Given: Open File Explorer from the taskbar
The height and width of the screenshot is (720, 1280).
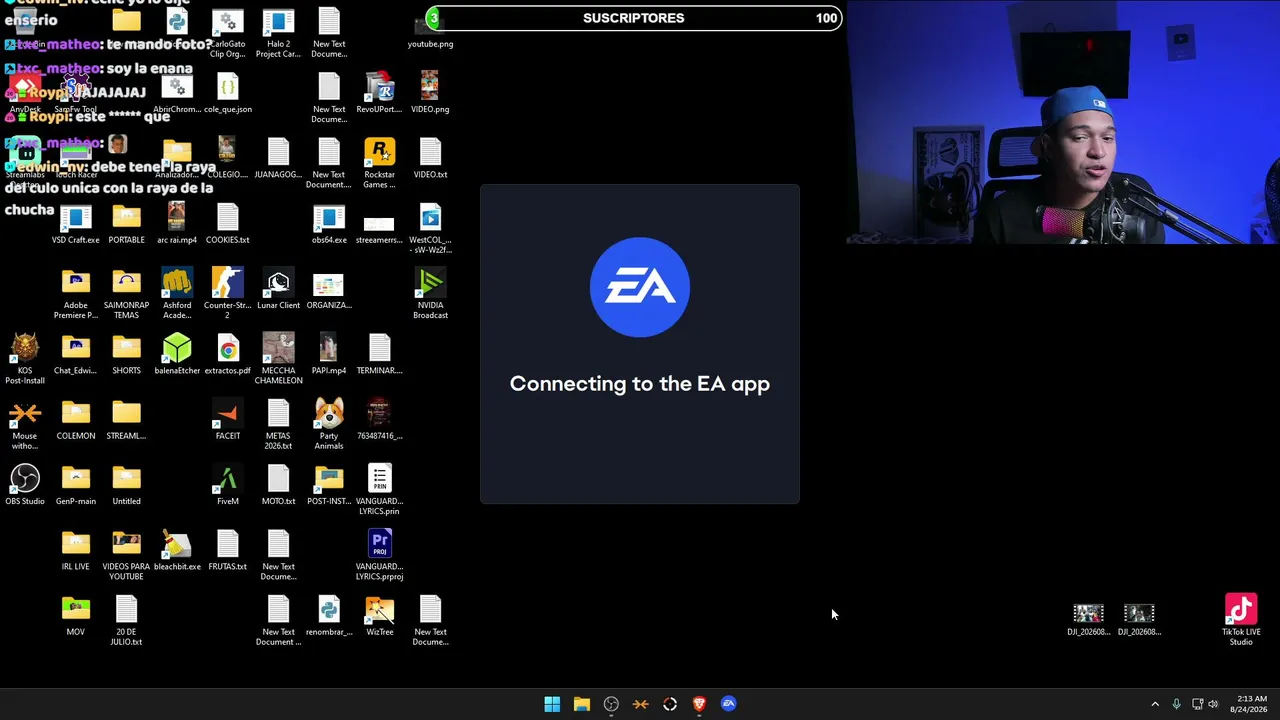Looking at the screenshot, I should (x=582, y=704).
